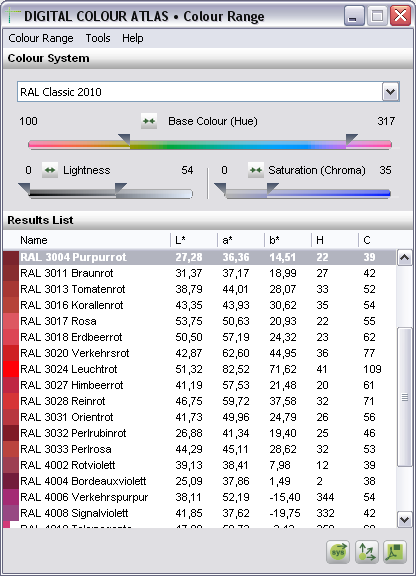The height and width of the screenshot is (576, 416).
Task: Select row 'RAL 3013 Tomatenrot'
Action: [200, 289]
